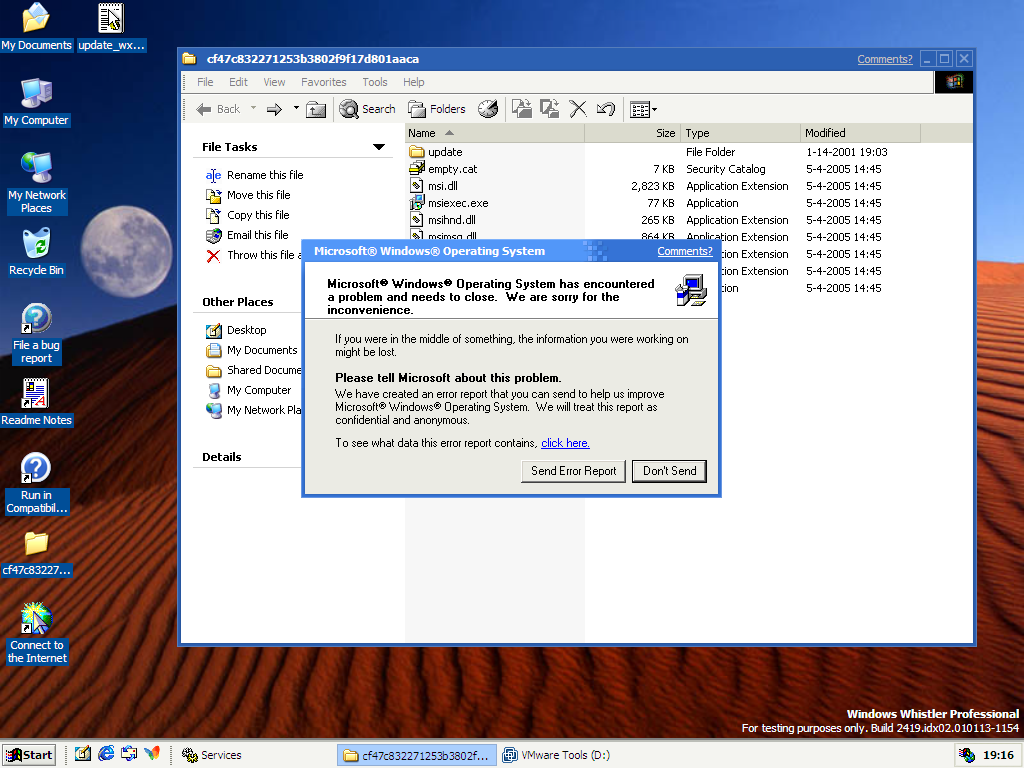1024x768 pixels.
Task: Sort files by the Size column
Action: (632, 133)
